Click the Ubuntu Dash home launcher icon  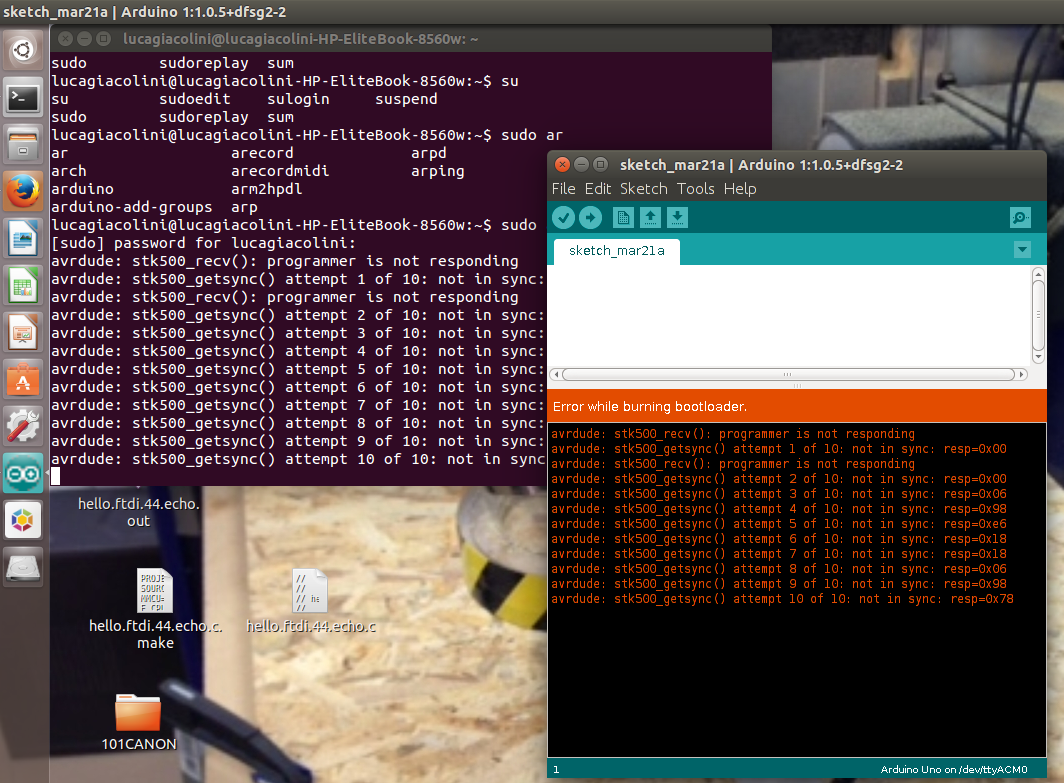coord(23,51)
